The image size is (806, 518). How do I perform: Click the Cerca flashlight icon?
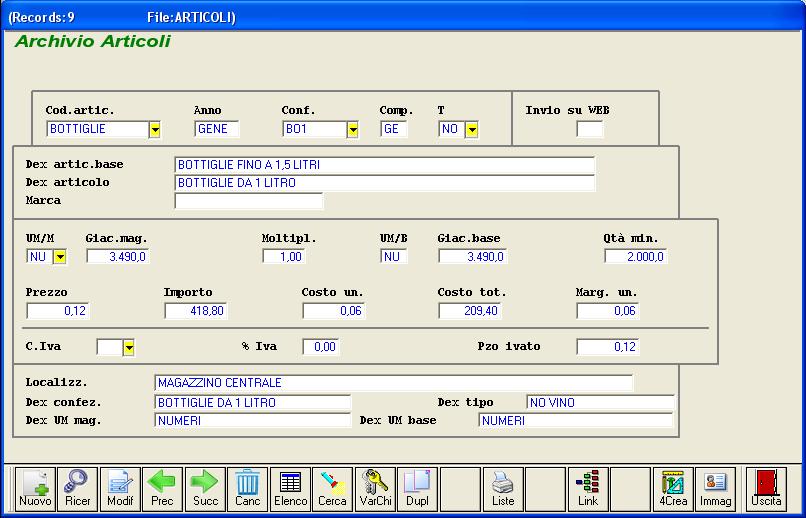pos(333,489)
